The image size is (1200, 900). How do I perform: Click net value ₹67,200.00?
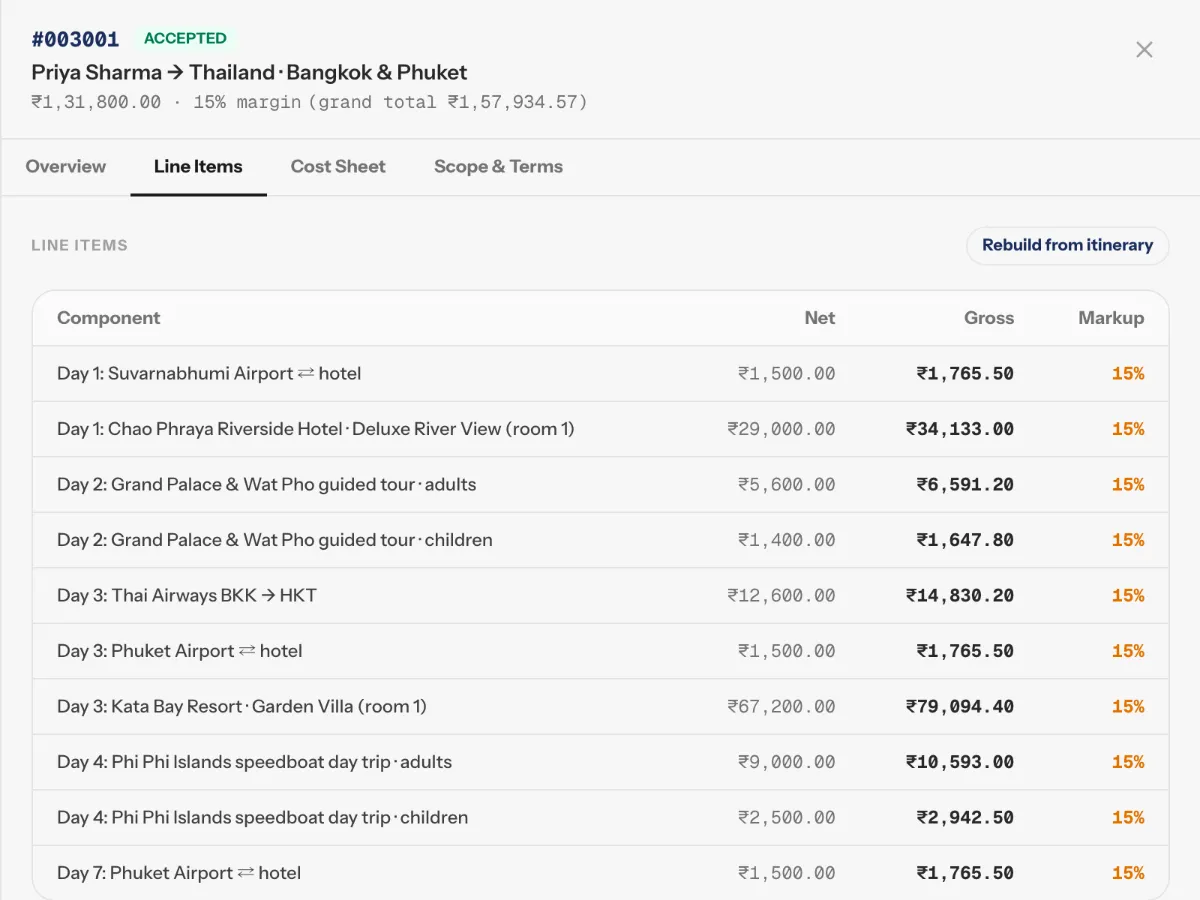[781, 707]
